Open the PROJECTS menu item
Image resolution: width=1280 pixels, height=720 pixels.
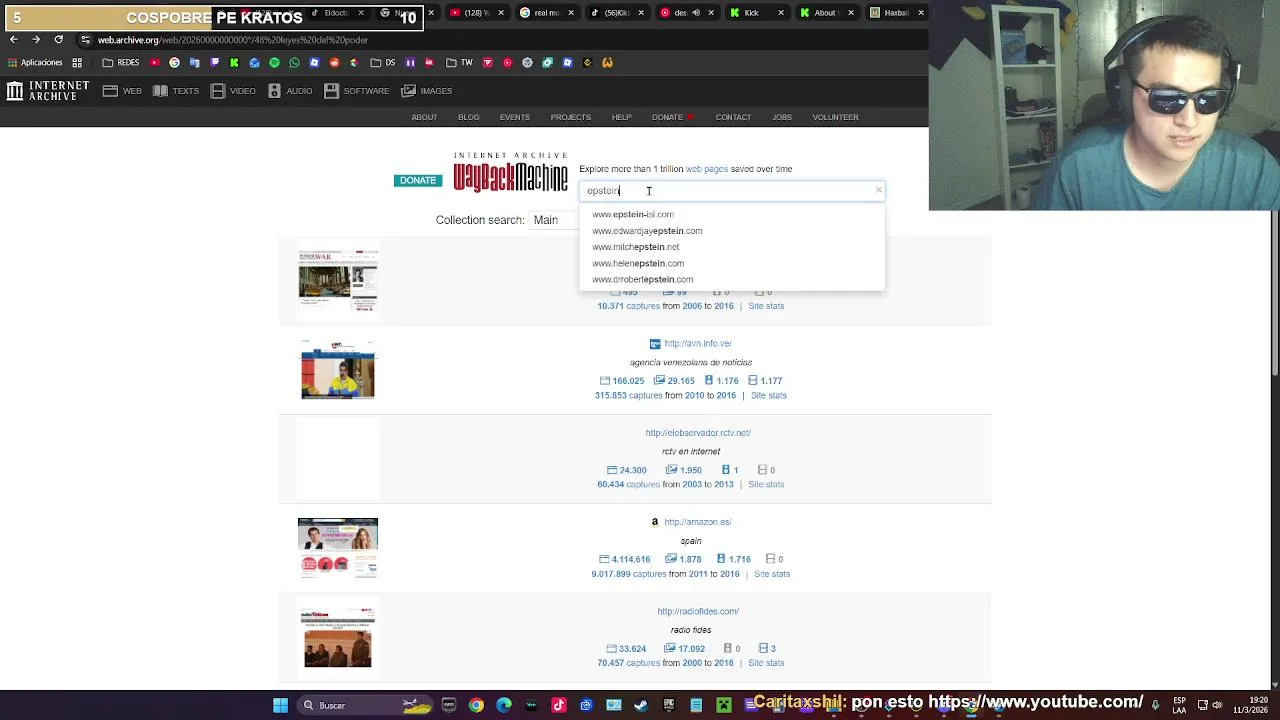point(571,117)
